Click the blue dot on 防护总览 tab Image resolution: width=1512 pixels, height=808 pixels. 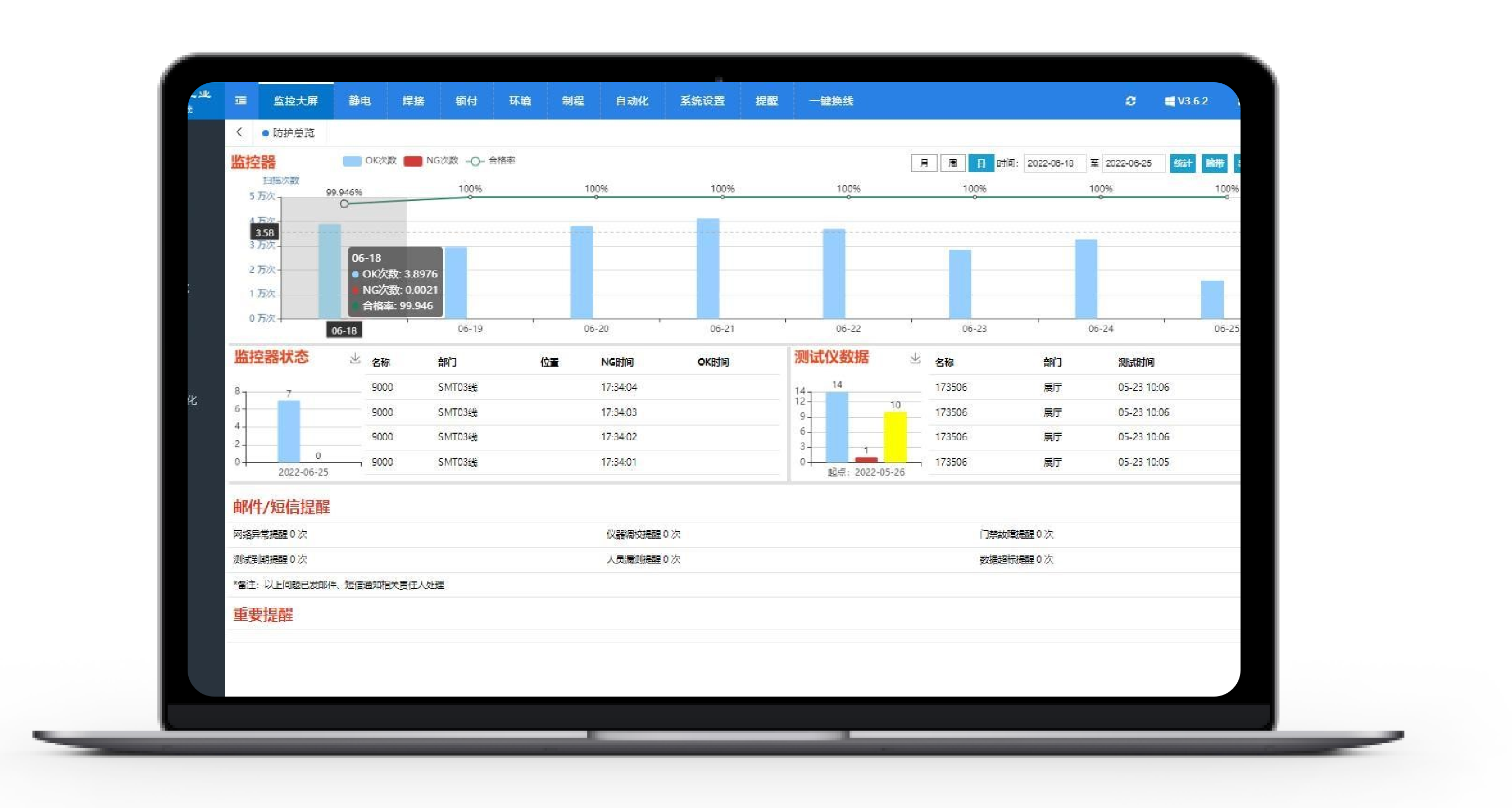pyautogui.click(x=266, y=133)
